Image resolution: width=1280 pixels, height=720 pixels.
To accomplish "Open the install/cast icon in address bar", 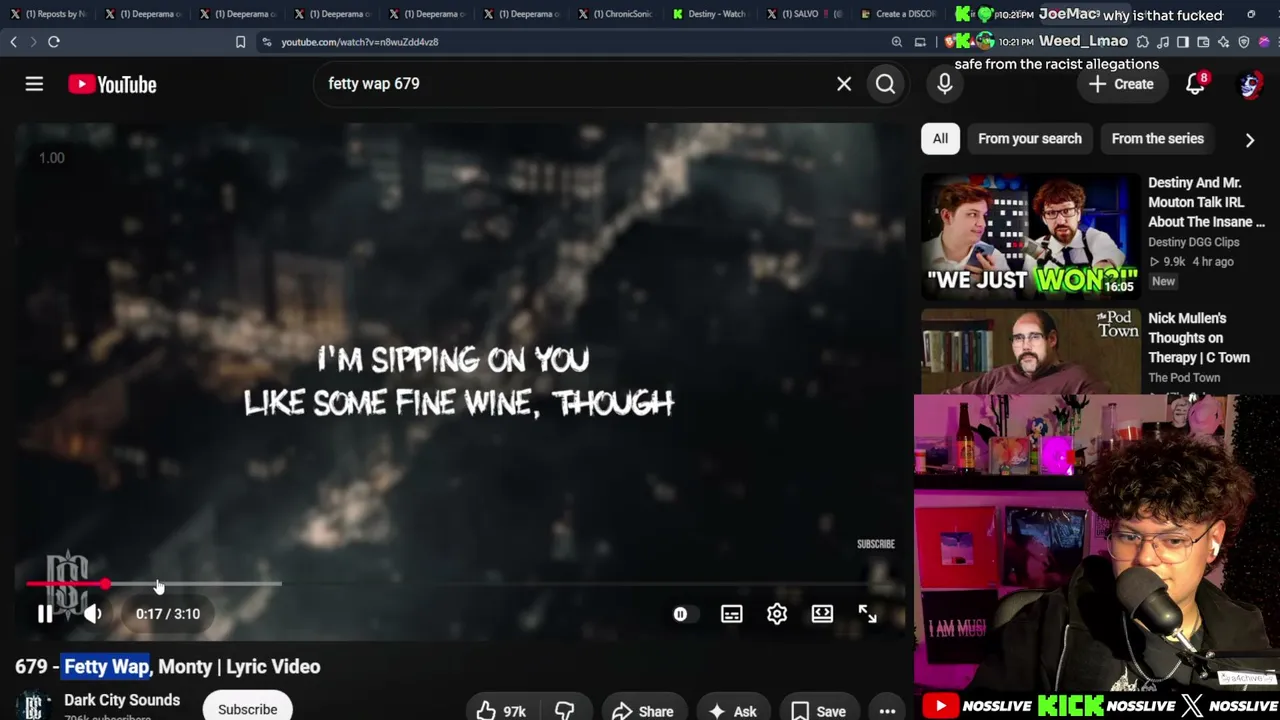I will [x=921, y=42].
